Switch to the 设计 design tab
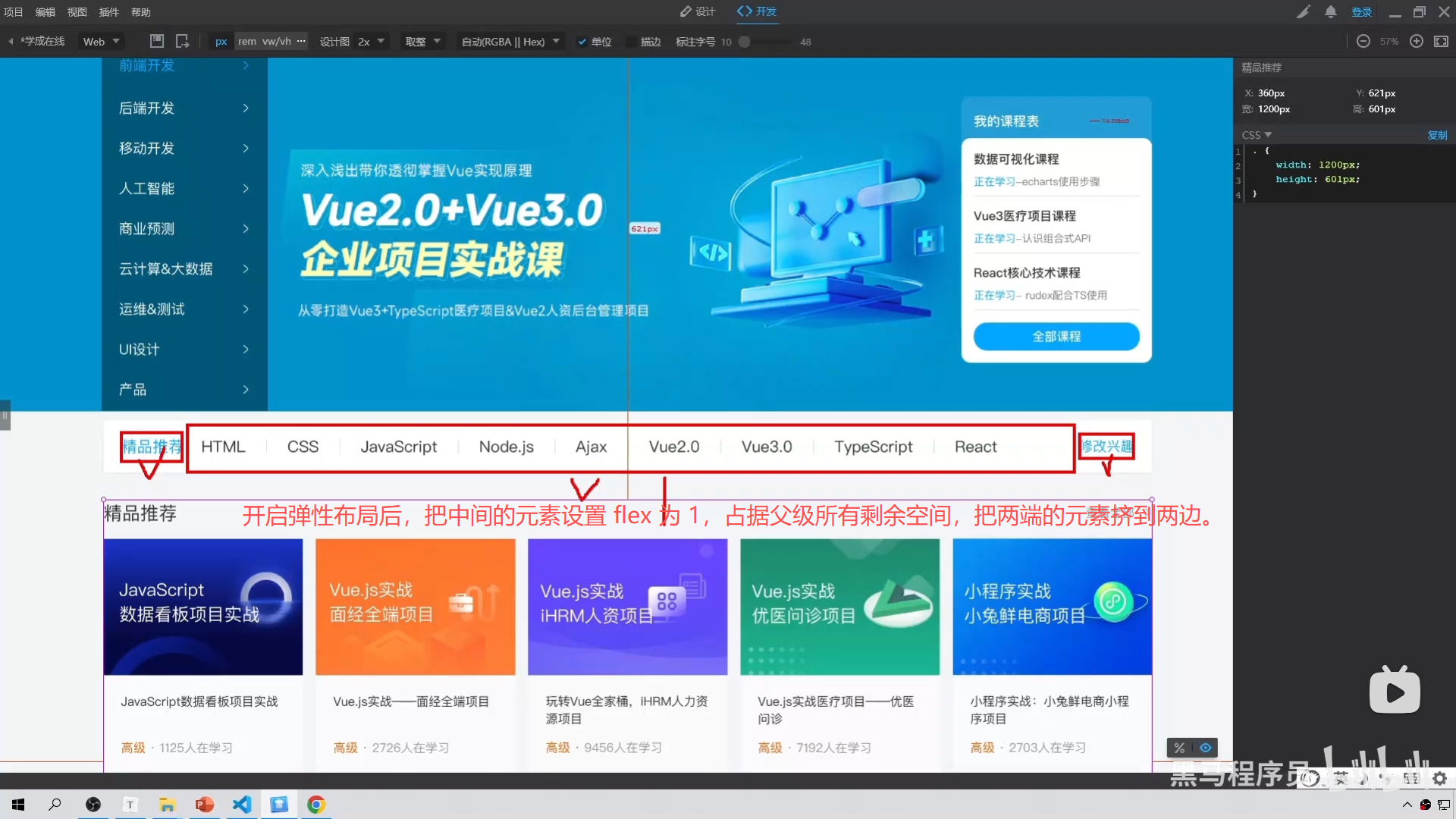The width and height of the screenshot is (1456, 819). [698, 11]
